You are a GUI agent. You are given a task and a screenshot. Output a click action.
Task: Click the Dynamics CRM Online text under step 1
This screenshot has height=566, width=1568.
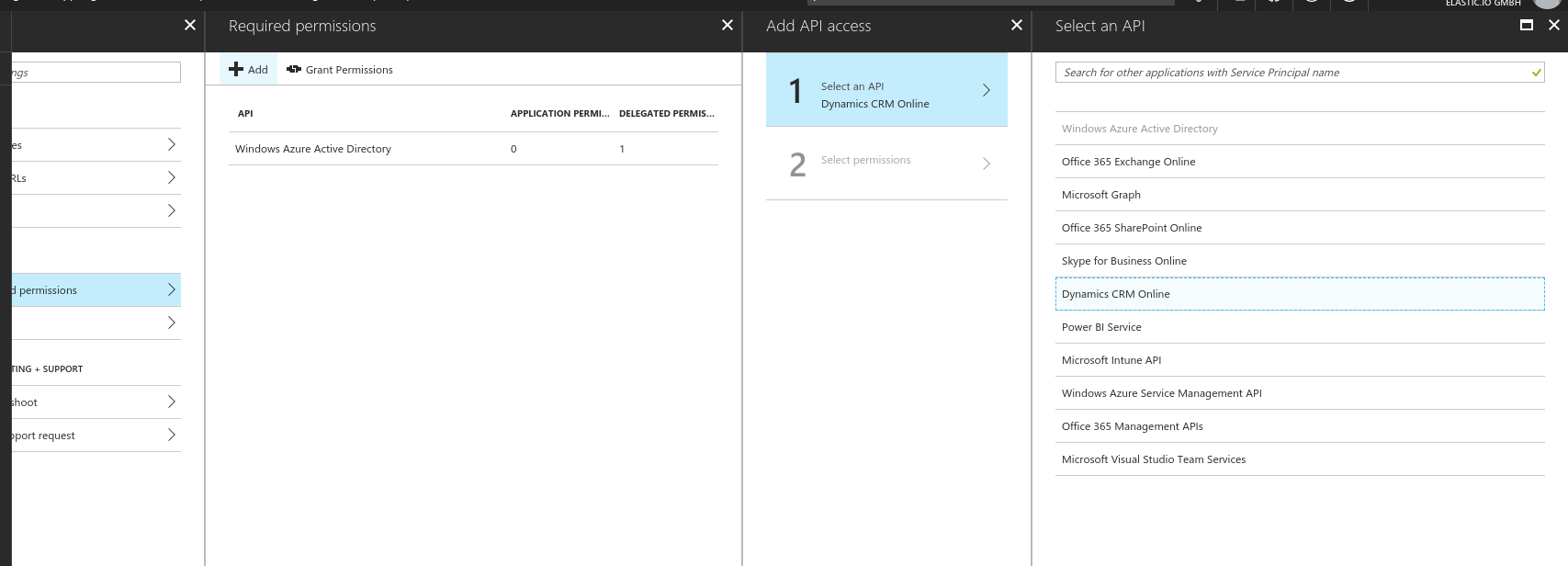click(875, 104)
